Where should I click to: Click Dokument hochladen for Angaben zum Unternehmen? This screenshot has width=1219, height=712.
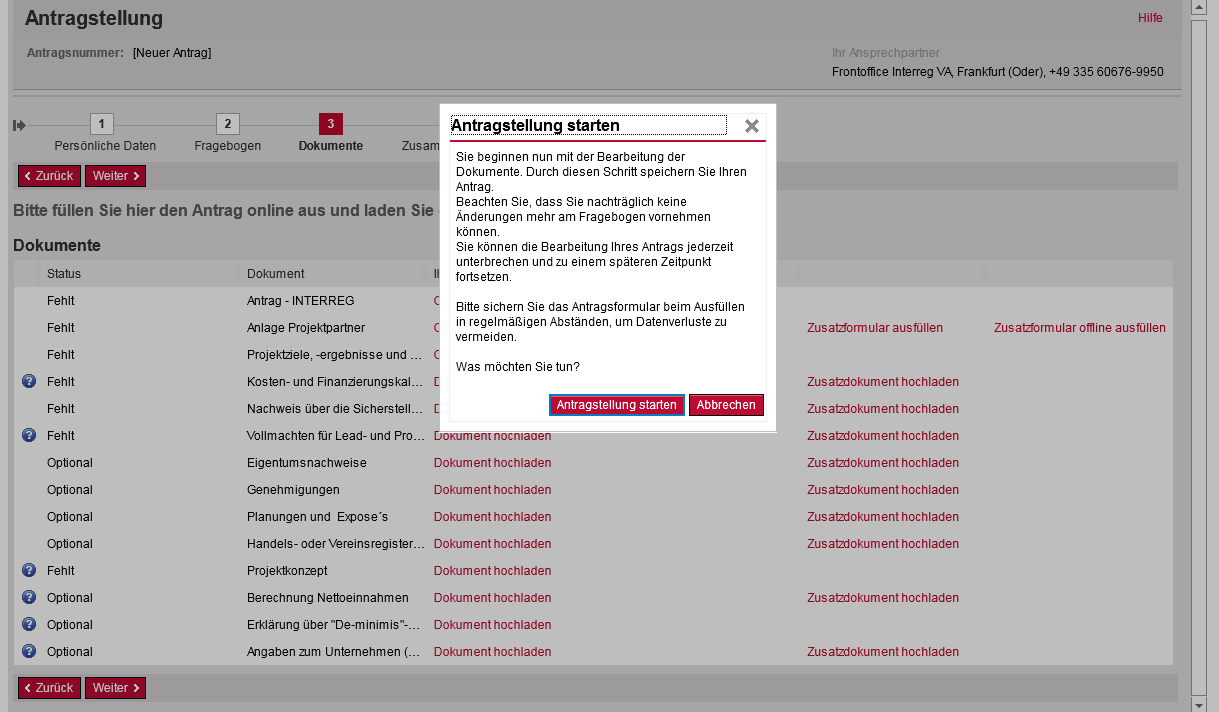click(492, 652)
